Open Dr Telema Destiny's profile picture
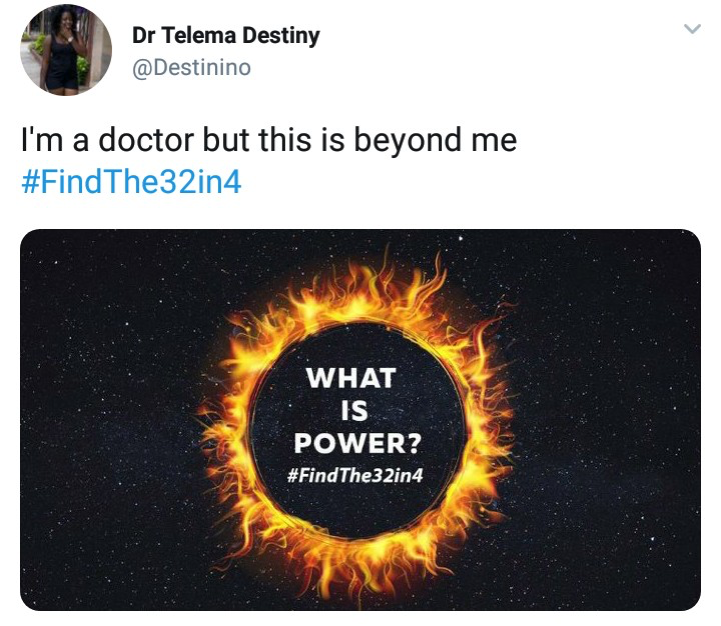 coord(66,50)
